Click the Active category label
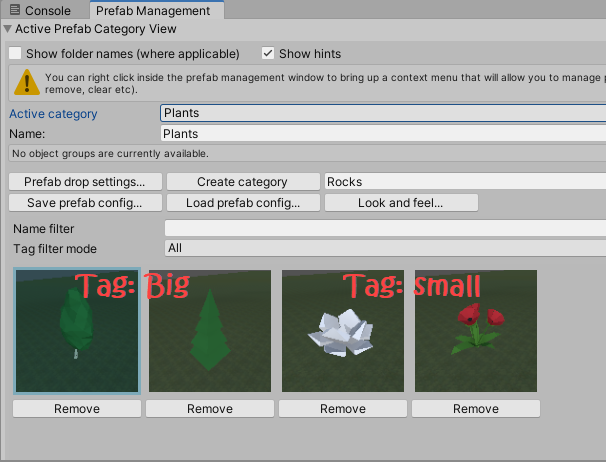 pos(53,114)
